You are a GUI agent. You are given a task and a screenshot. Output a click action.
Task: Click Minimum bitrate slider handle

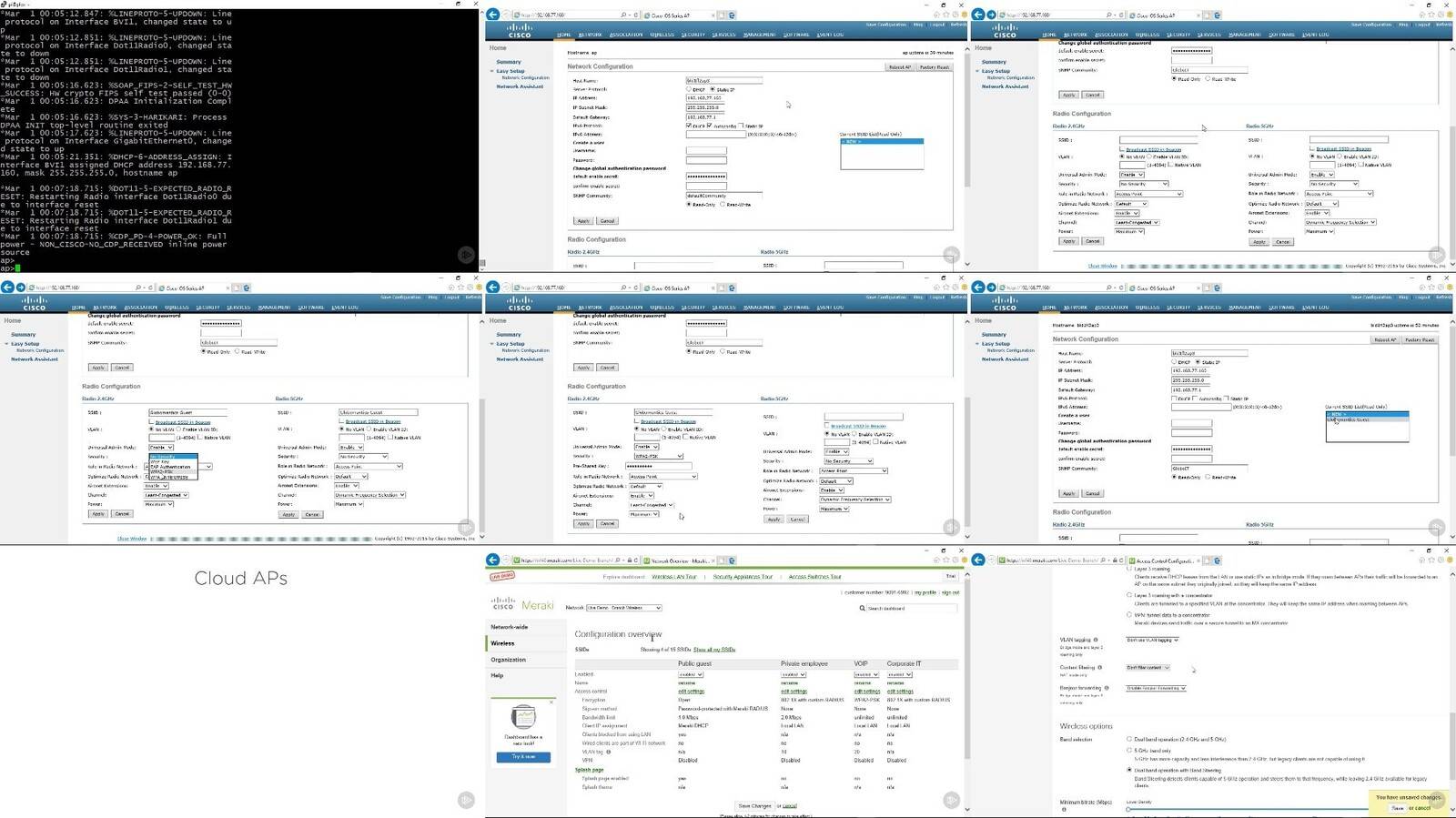click(x=1129, y=809)
